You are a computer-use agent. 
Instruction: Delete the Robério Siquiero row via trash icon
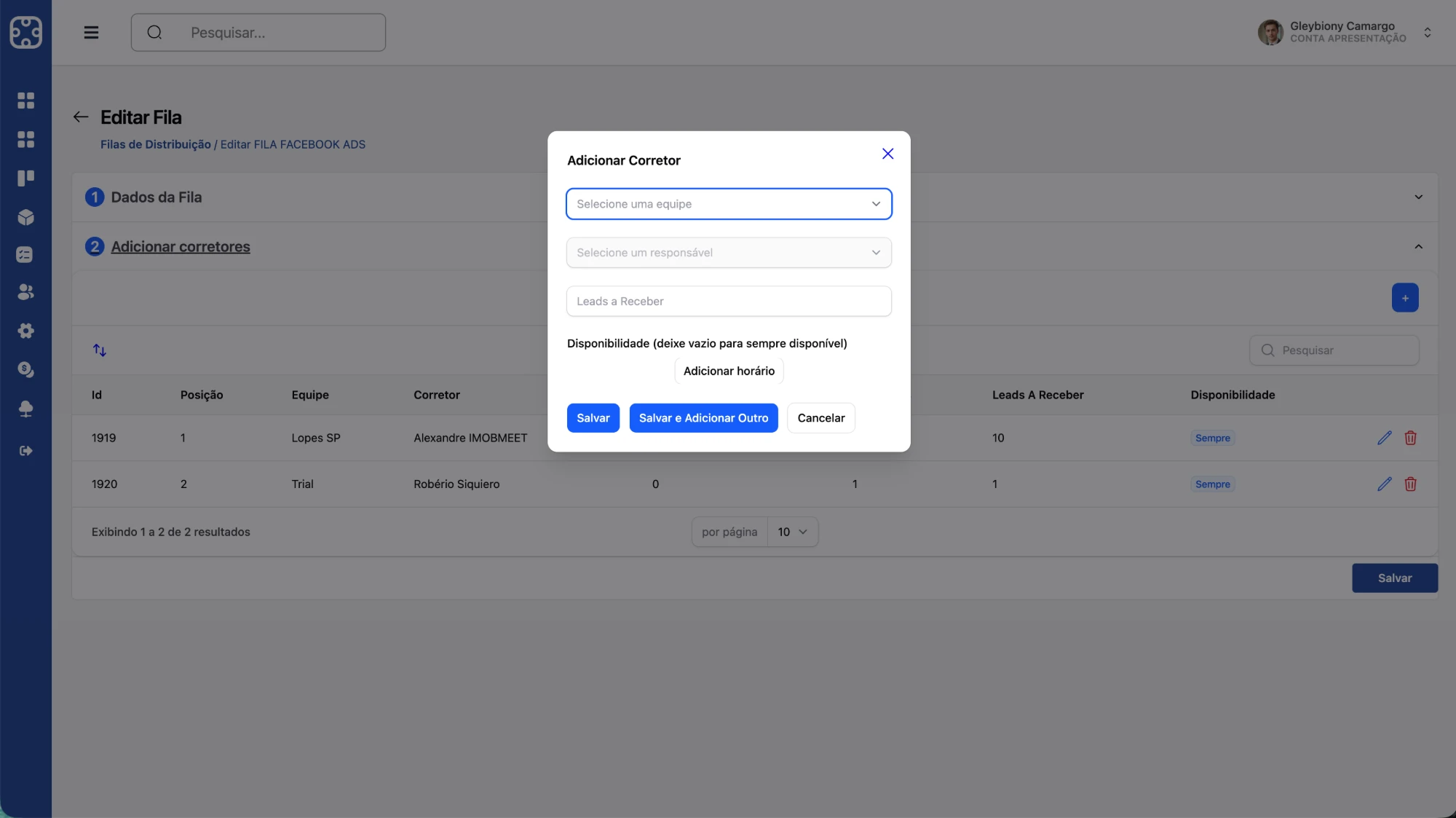1410,484
